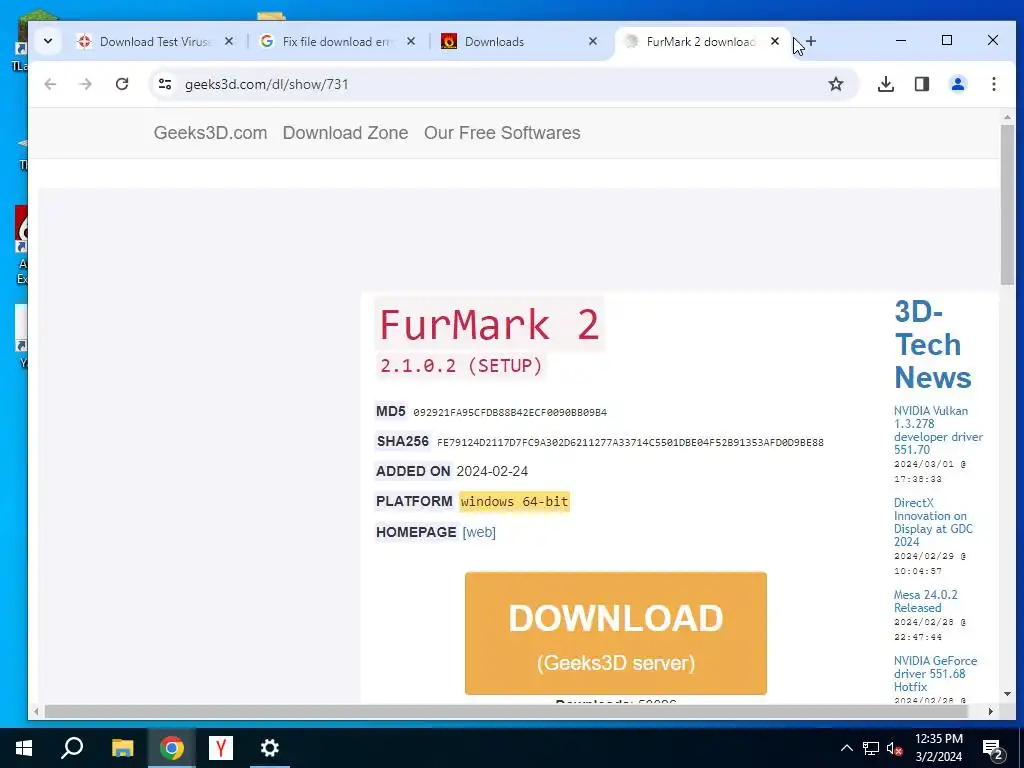Toggle the Chrome side panel
Image resolution: width=1024 pixels, height=768 pixels.
pyautogui.click(x=921, y=84)
